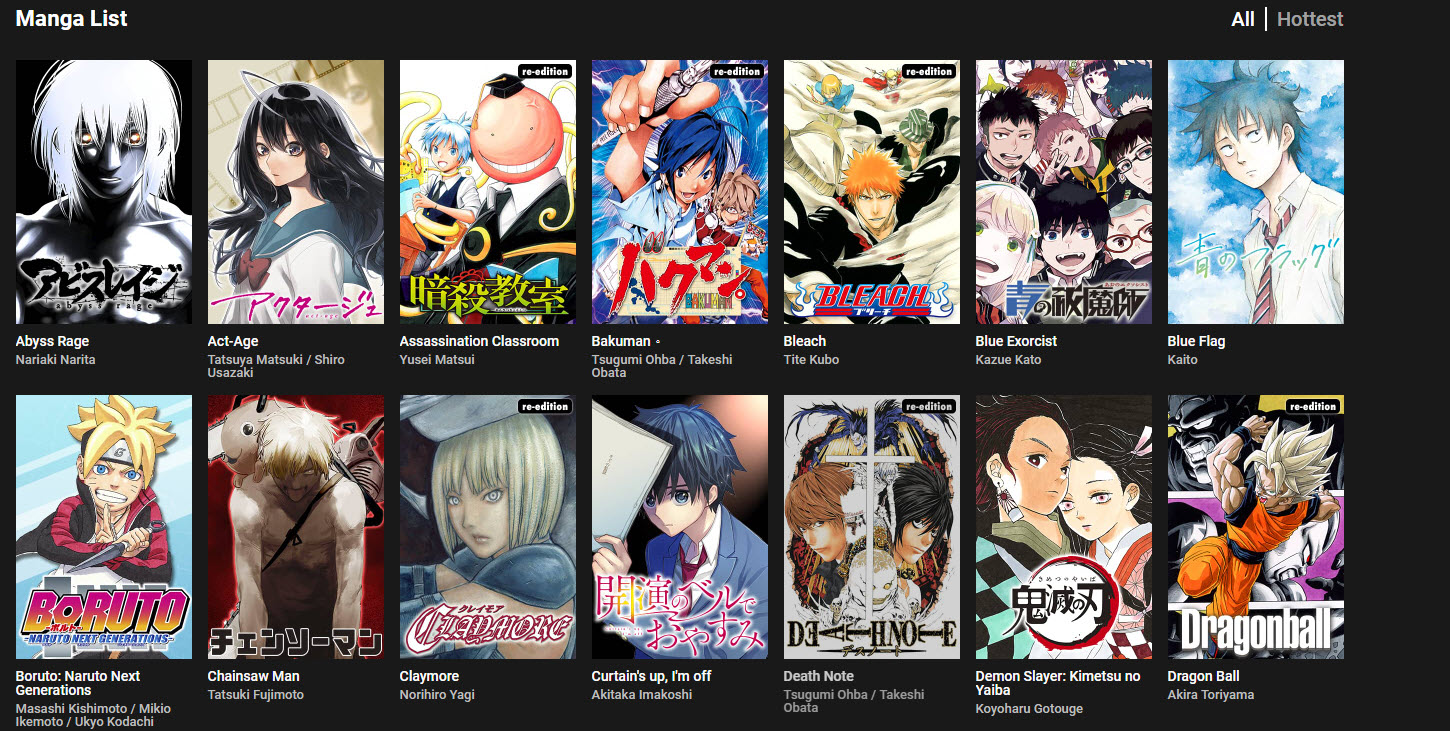
Task: Open the Blue Exorcist cover image
Action: tap(1064, 192)
